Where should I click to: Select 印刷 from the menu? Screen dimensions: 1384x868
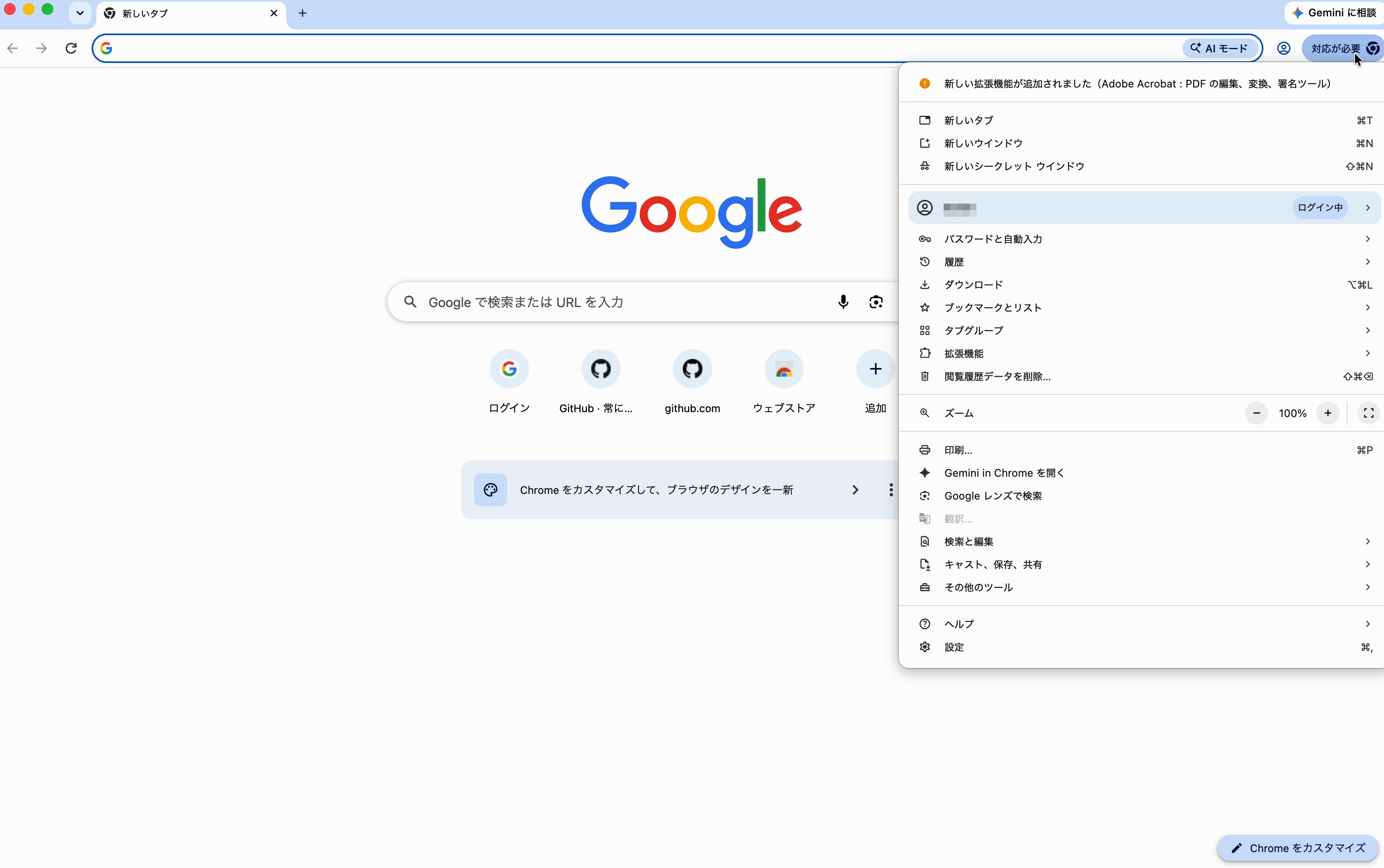coord(1141,450)
